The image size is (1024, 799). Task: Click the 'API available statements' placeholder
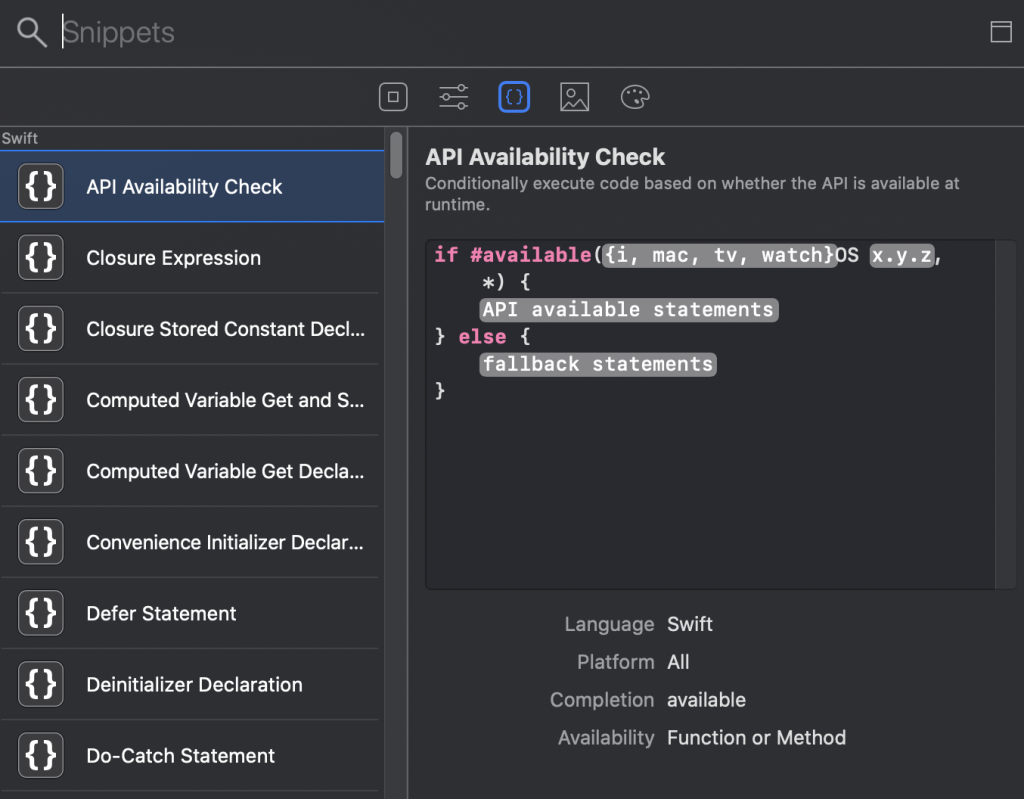tap(628, 310)
